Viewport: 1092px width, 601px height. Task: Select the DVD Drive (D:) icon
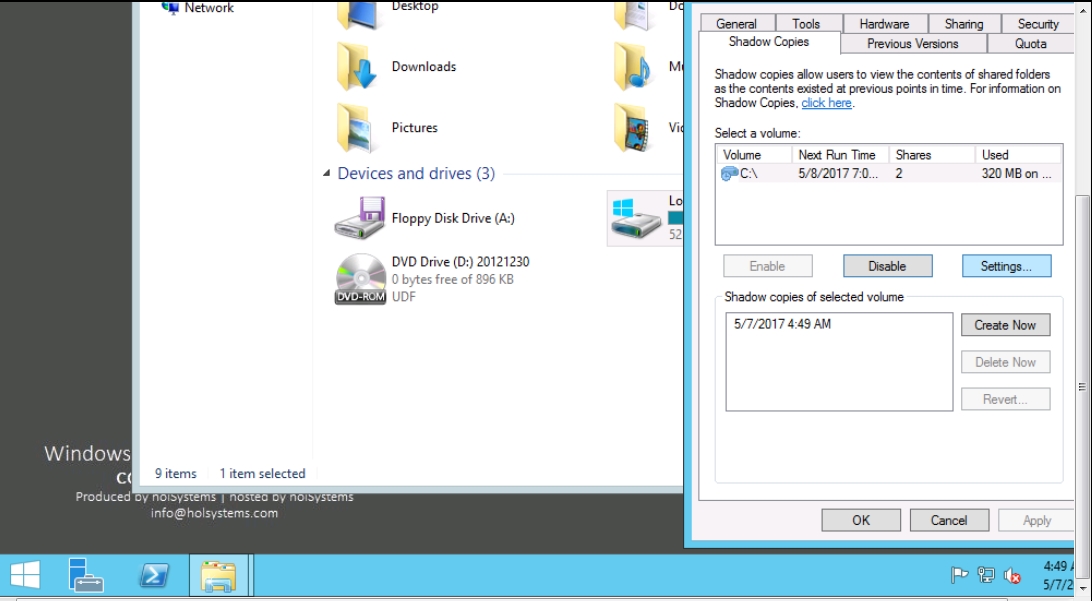[359, 278]
